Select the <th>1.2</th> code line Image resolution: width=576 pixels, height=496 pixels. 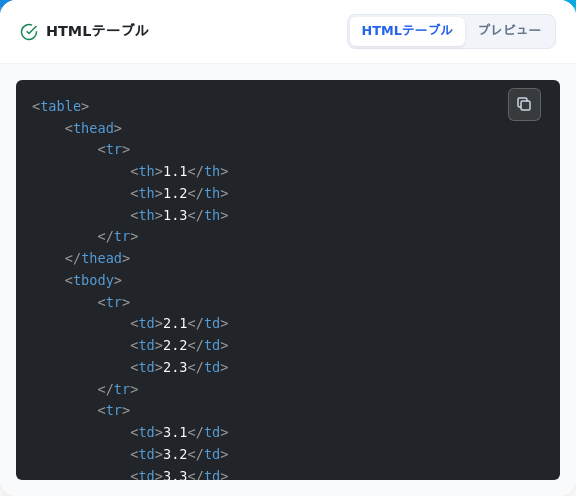click(179, 193)
